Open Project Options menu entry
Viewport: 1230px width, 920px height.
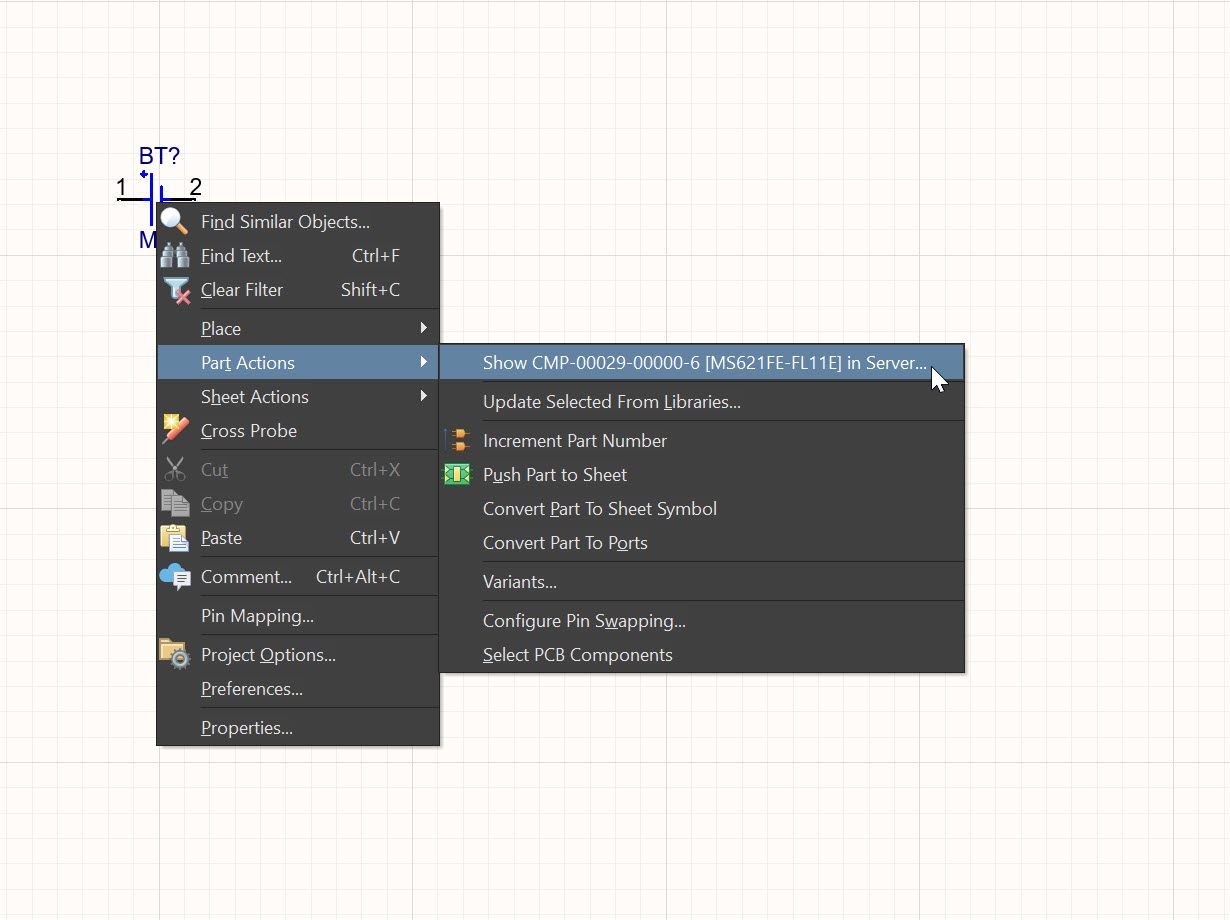pyautogui.click(x=298, y=655)
